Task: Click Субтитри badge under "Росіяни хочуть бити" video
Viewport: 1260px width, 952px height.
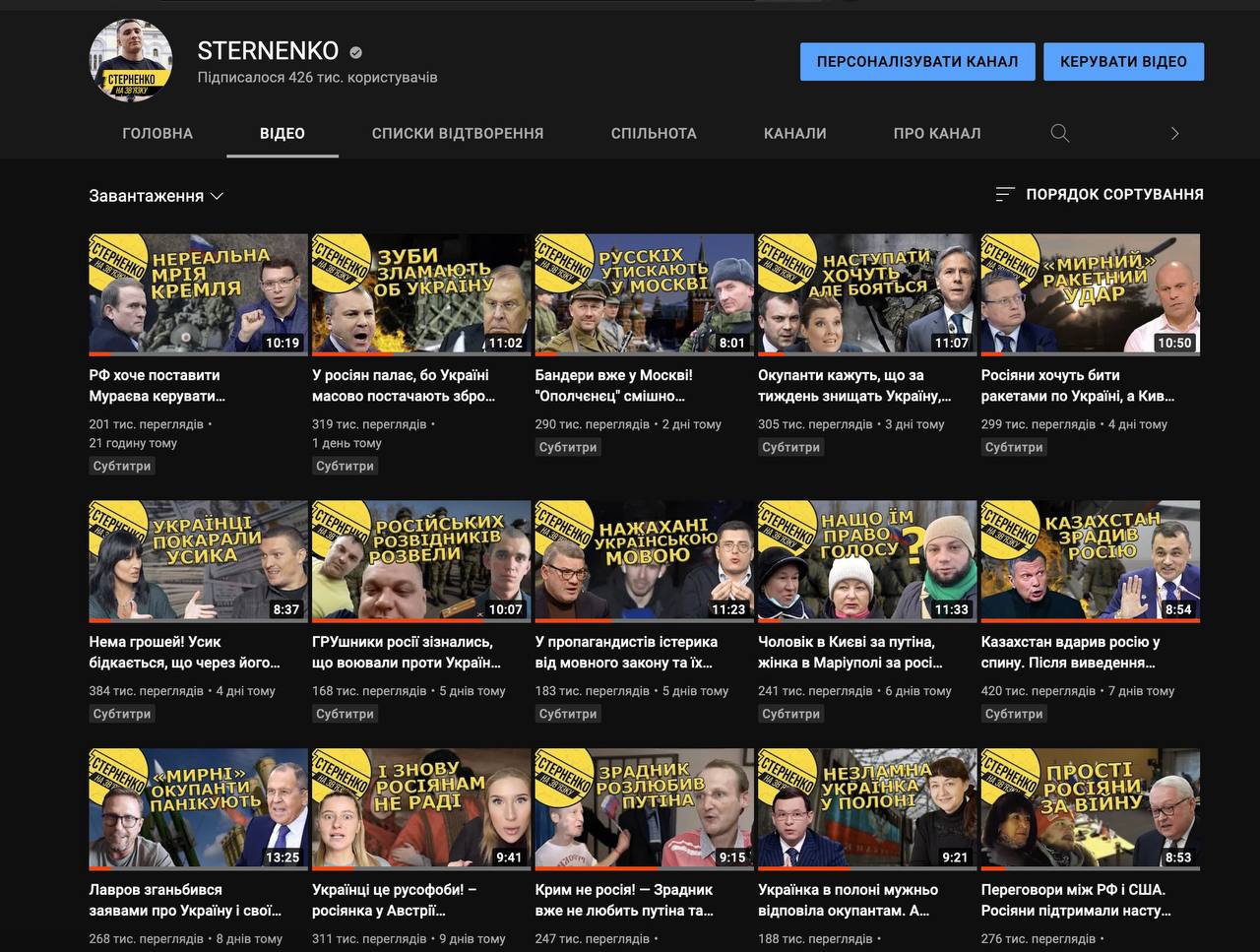Action: pos(1014,447)
